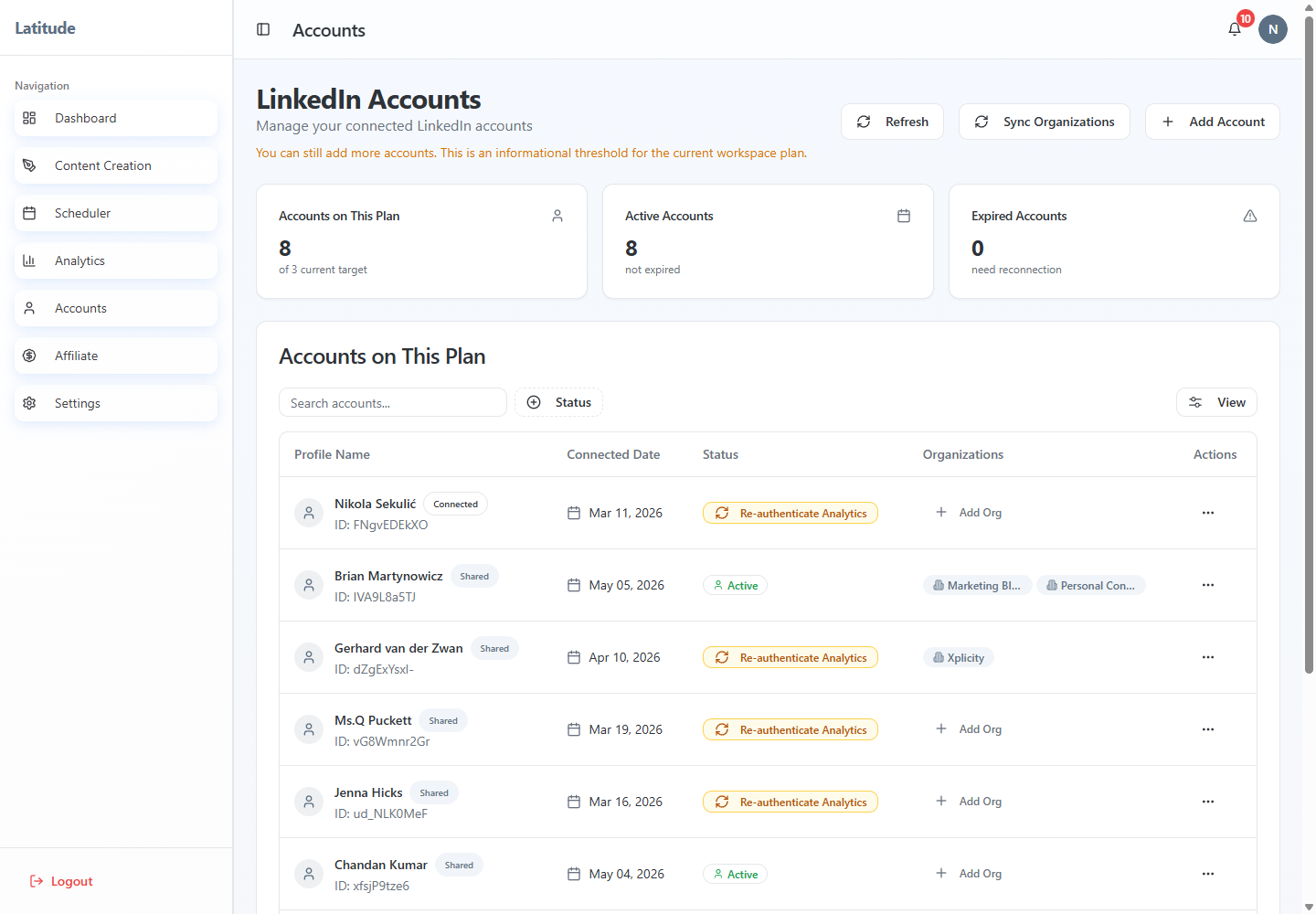
Task: Click the person icon on Accounts on This Plan card
Action: (557, 216)
